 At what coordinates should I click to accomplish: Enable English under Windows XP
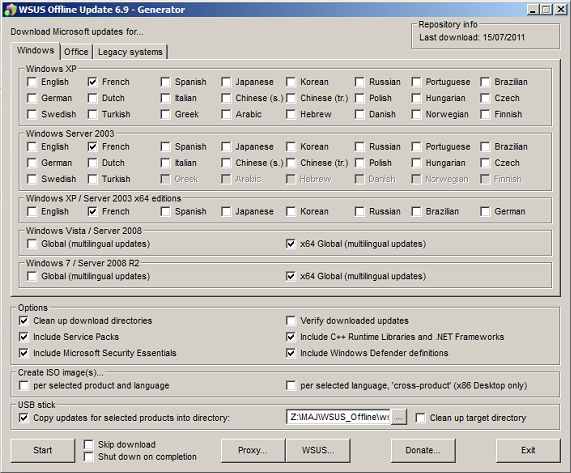[32, 82]
